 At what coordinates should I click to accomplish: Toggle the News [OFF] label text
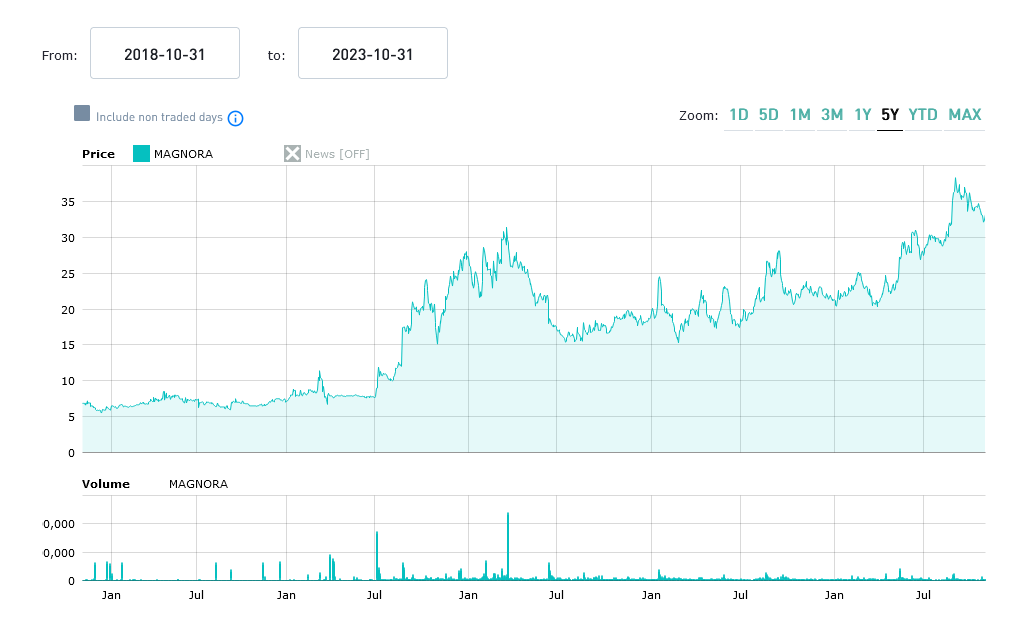pos(337,154)
